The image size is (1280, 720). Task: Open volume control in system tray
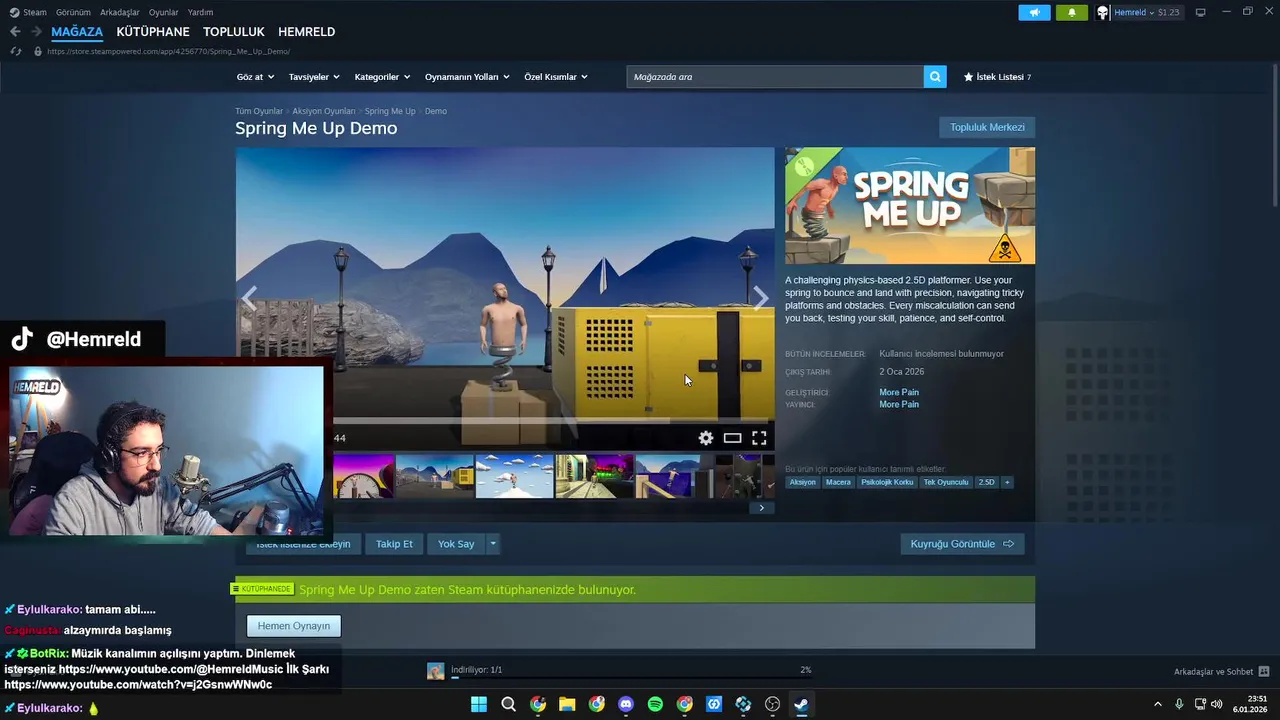pyautogui.click(x=1217, y=704)
